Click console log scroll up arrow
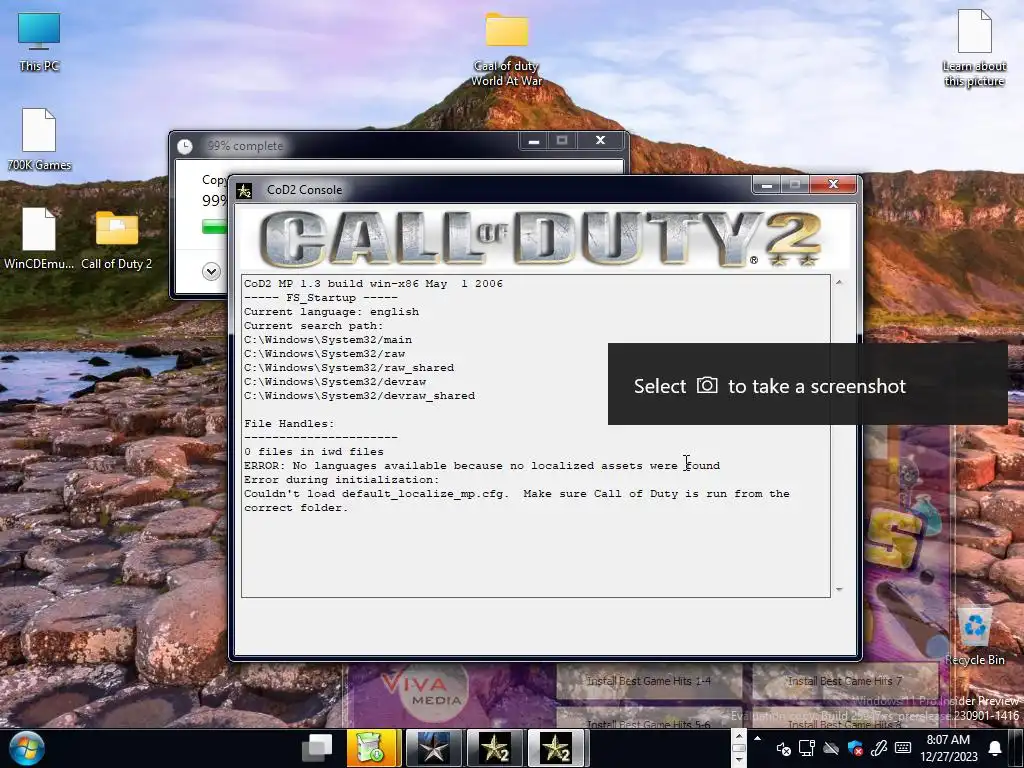1024x768 pixels. click(839, 282)
